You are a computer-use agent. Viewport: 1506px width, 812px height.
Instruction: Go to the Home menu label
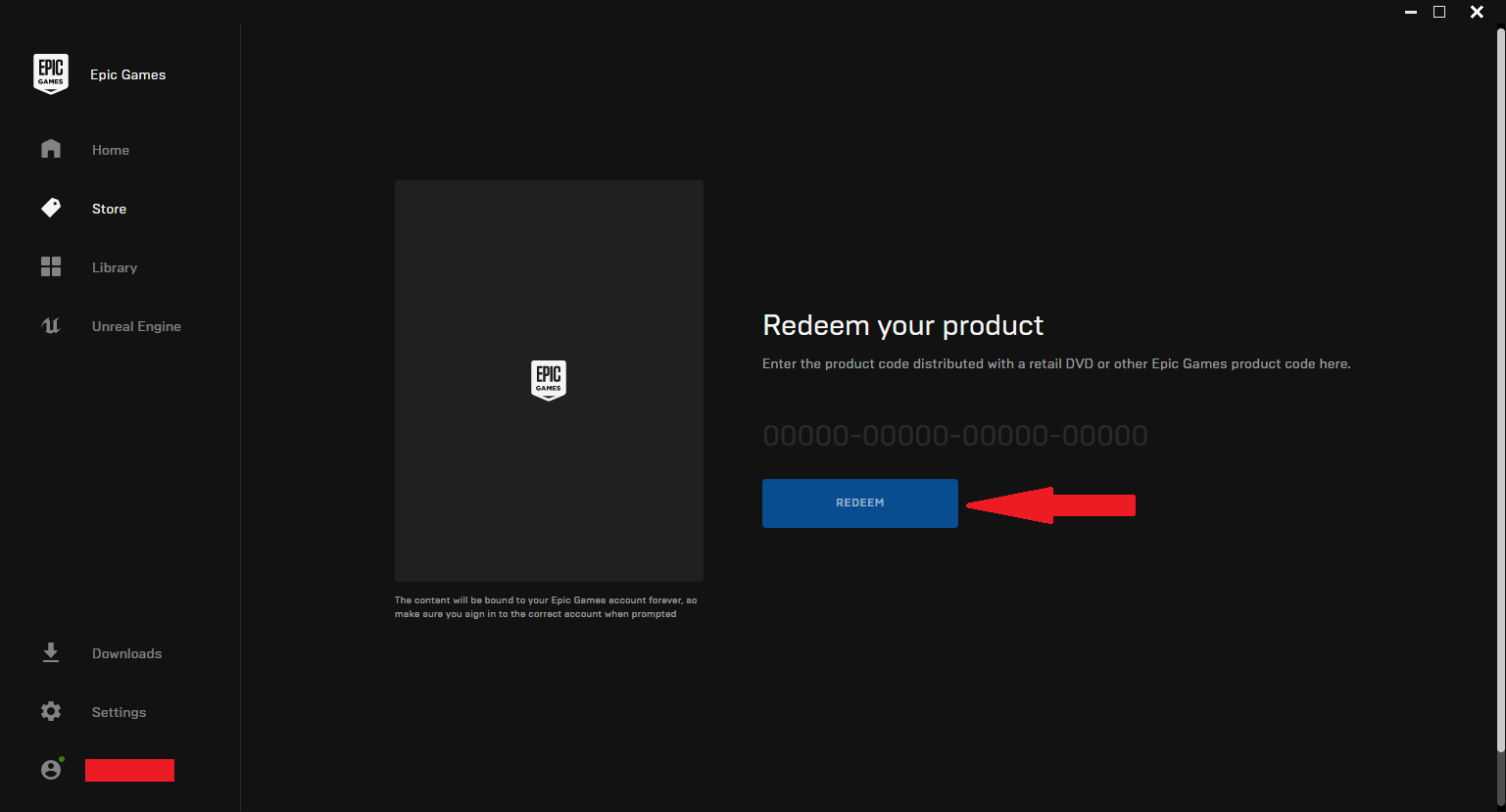point(111,150)
